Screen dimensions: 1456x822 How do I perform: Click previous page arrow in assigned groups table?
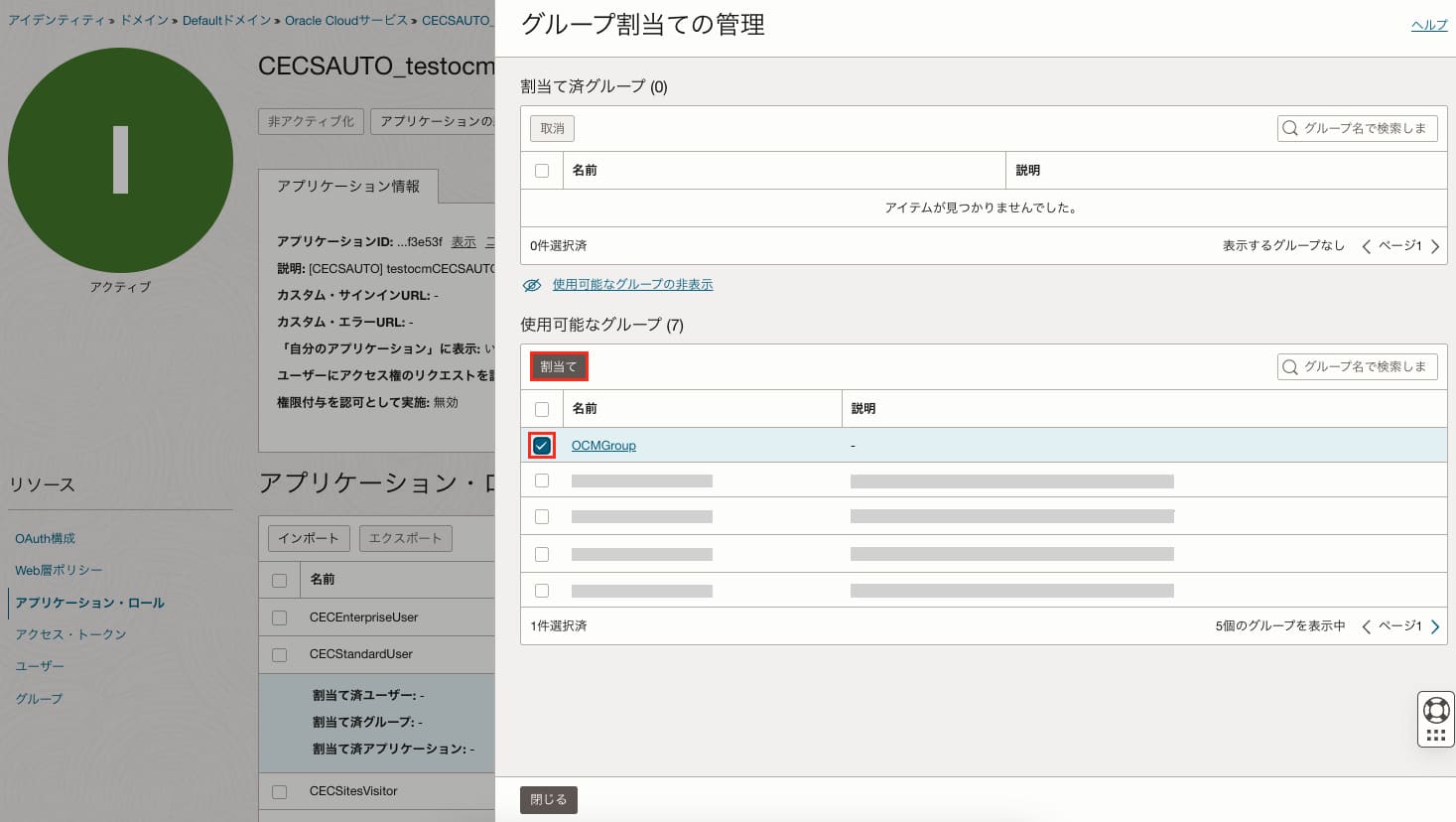point(1367,246)
